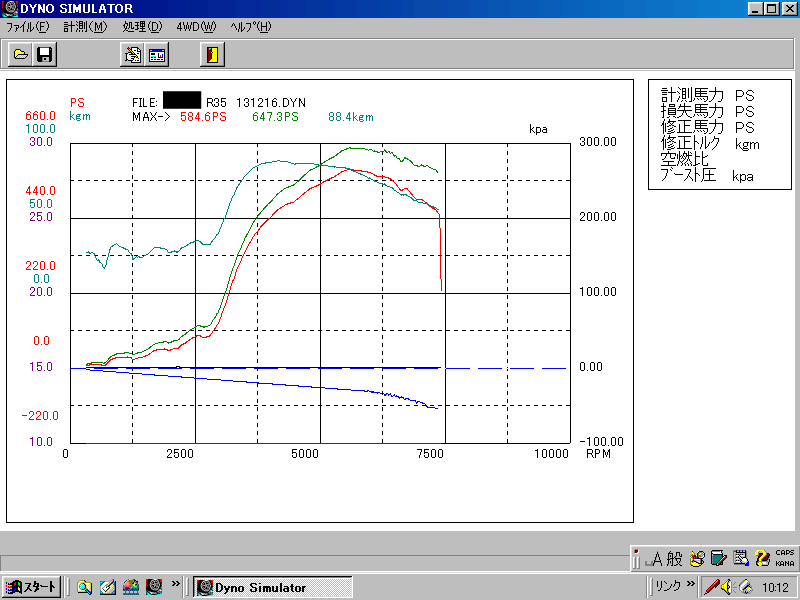Click the data edit toolbar icon
Viewport: 800px width, 600px height.
[131, 55]
